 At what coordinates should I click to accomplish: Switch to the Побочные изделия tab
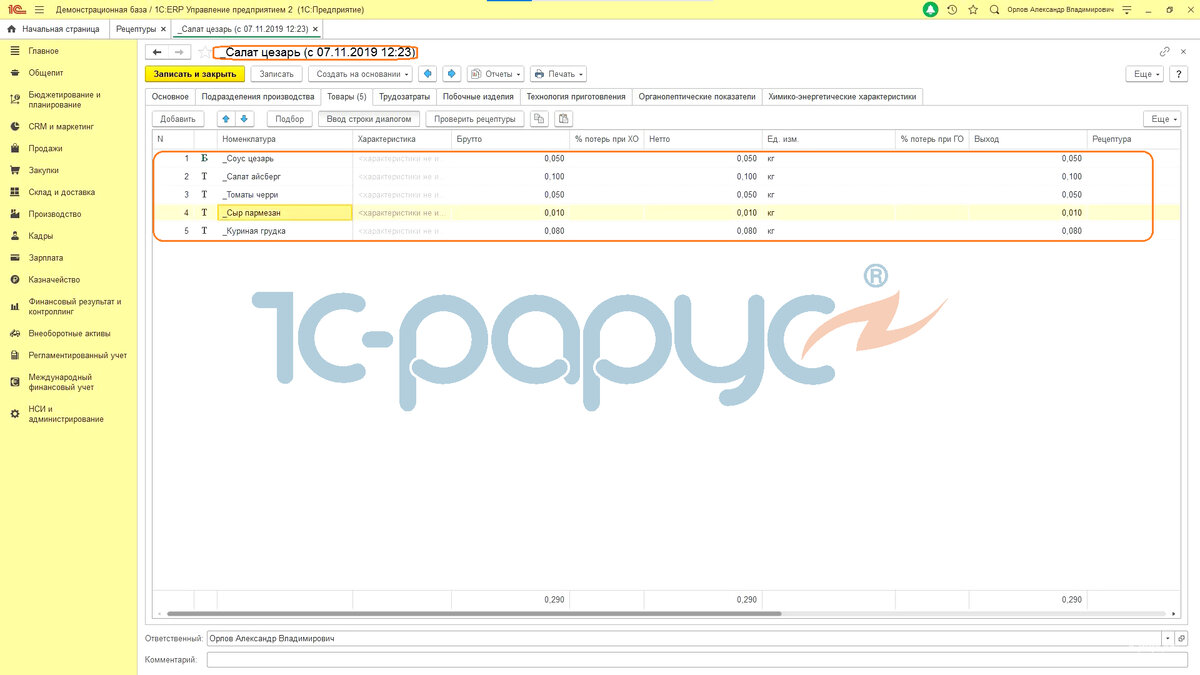[478, 97]
